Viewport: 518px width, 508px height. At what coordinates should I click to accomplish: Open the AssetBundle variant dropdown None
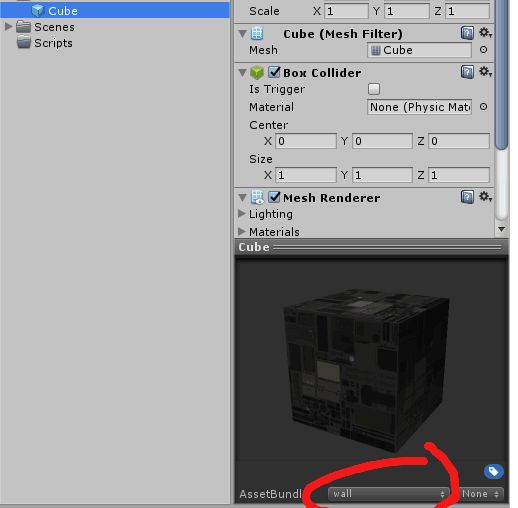coord(481,494)
